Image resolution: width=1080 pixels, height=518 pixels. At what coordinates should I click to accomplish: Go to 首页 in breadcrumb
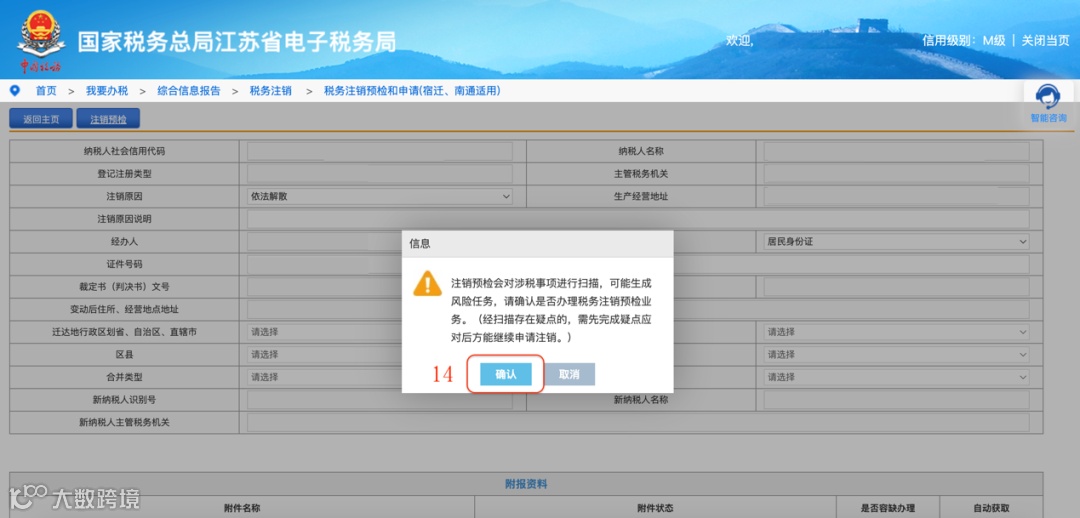tap(46, 91)
